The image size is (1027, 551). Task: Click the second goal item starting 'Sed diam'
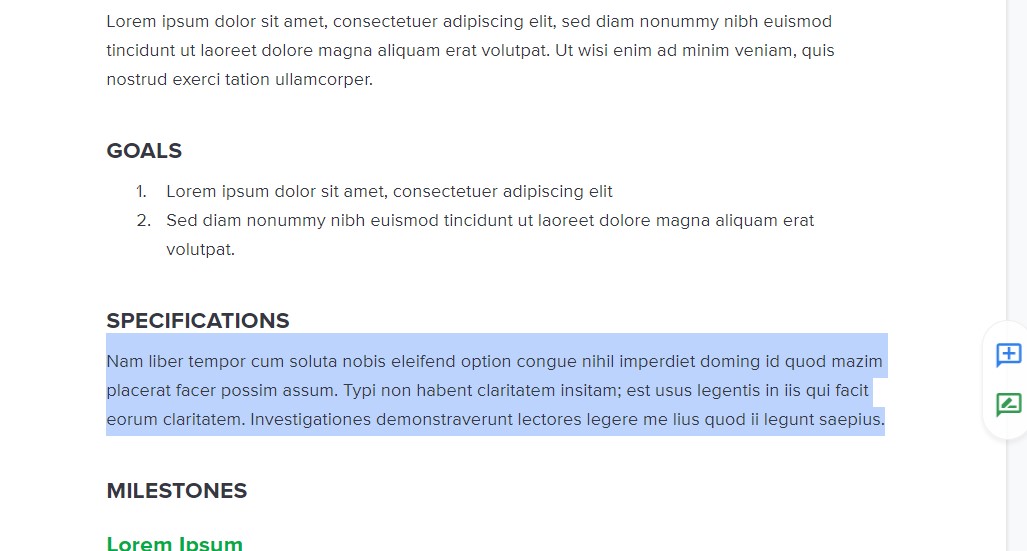490,220
